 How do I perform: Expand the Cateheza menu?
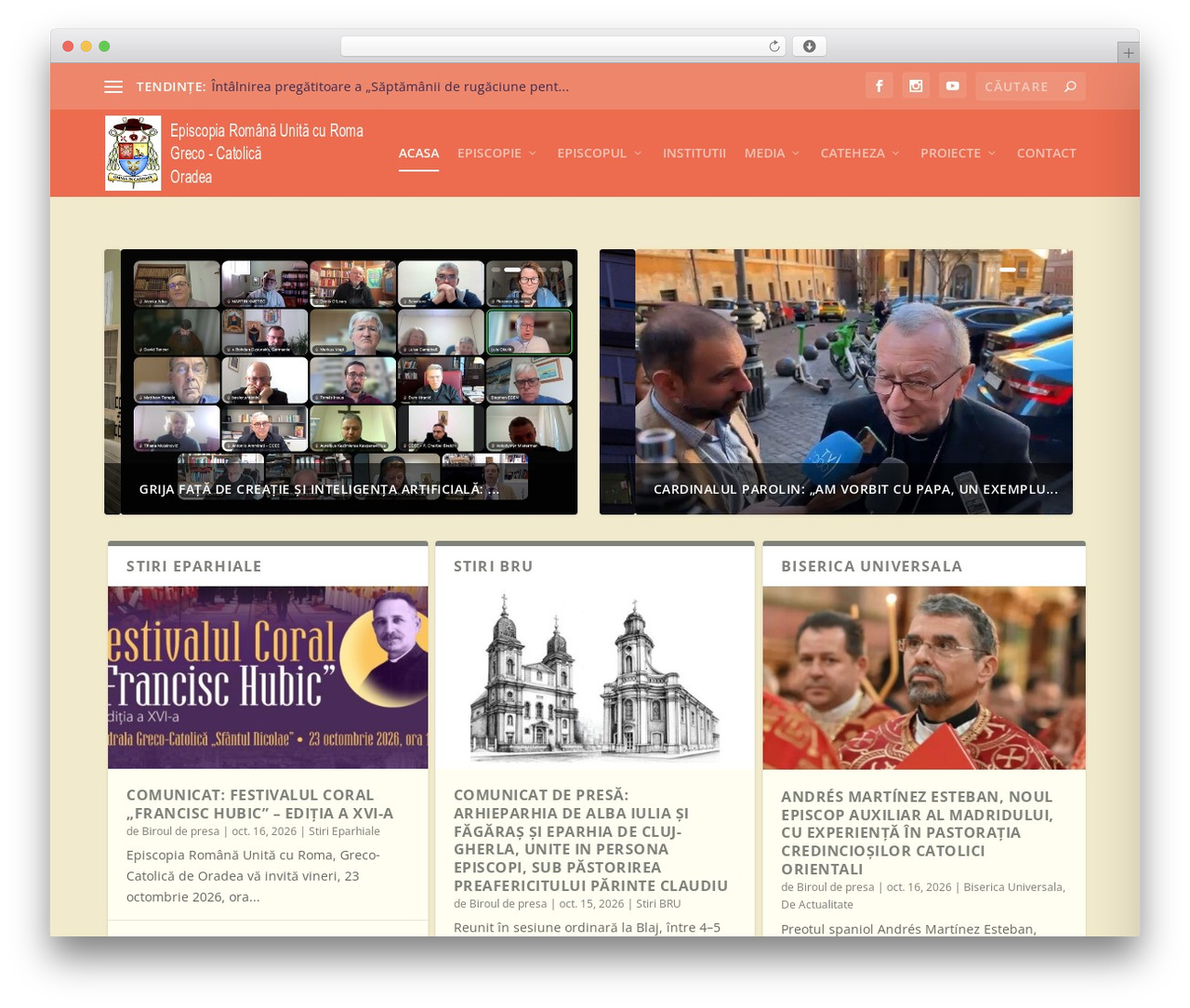click(x=860, y=153)
